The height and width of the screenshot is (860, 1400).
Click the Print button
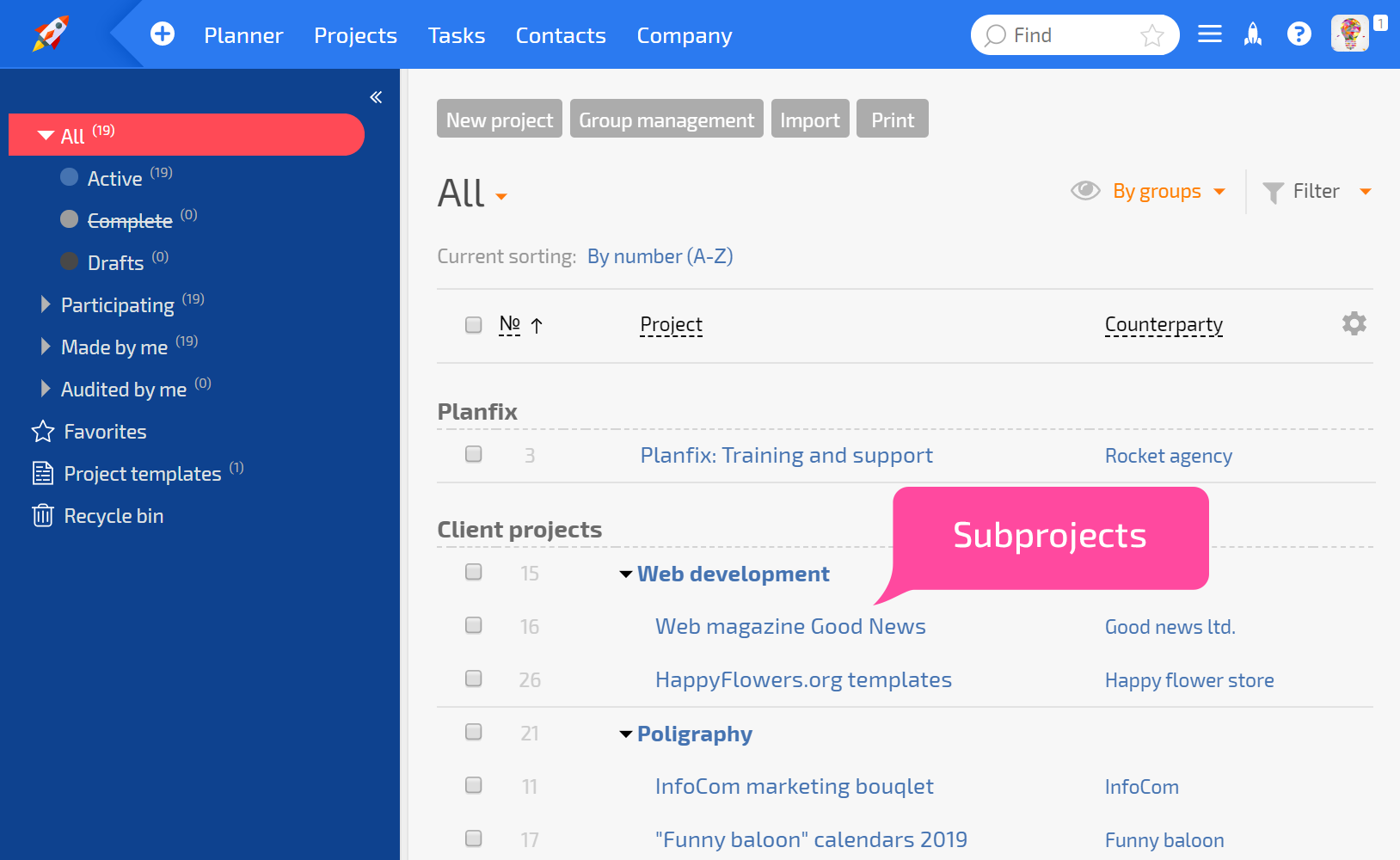pyautogui.click(x=893, y=119)
